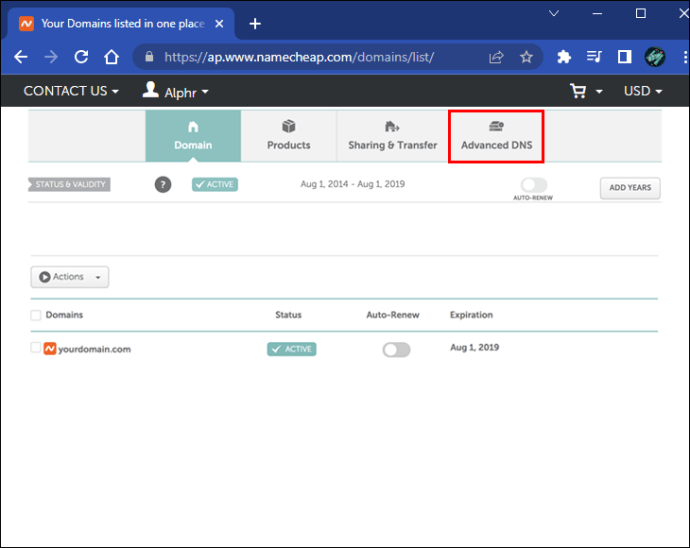
Task: Open a new browser tab
Action: 255,24
